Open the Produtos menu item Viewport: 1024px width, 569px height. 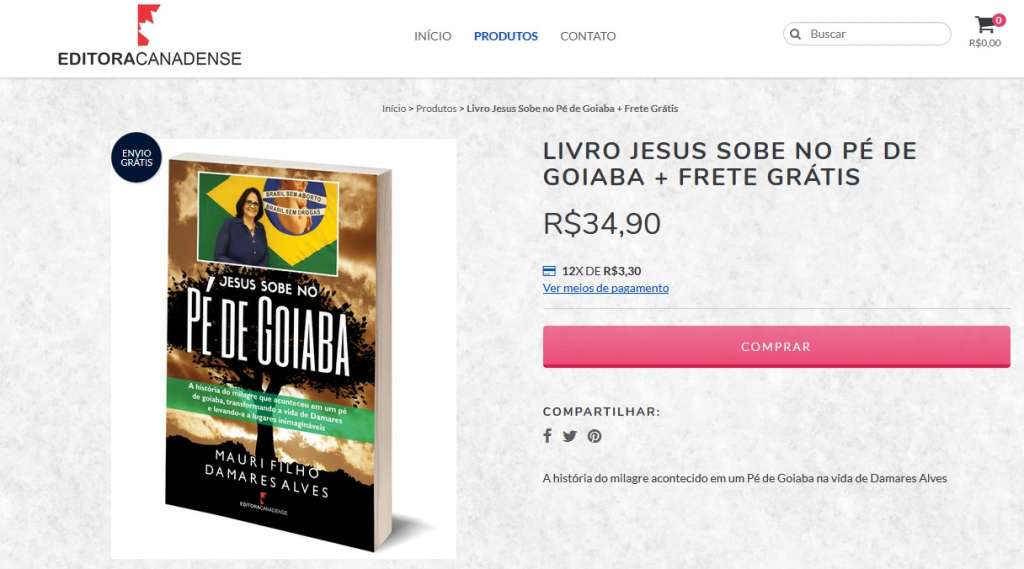[505, 36]
